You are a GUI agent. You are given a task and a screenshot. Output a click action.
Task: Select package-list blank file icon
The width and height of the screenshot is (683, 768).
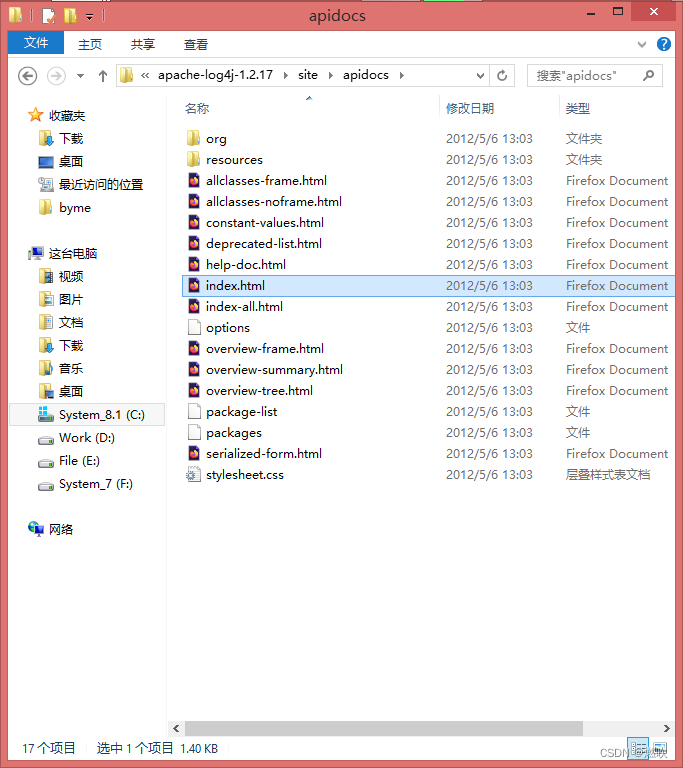pyautogui.click(x=195, y=411)
